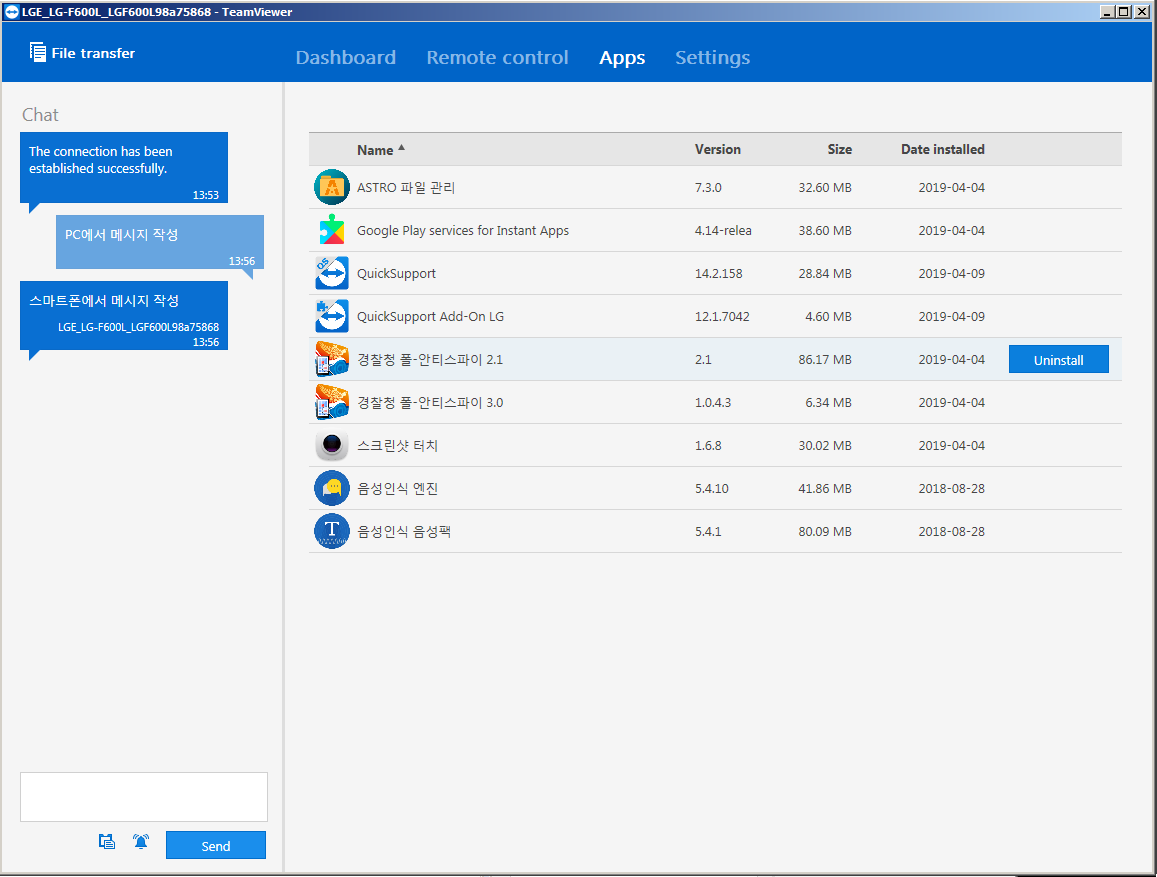1157x877 pixels.
Task: Click the 경찰청 폴-안티스파이 2.1 app icon
Action: [x=331, y=359]
